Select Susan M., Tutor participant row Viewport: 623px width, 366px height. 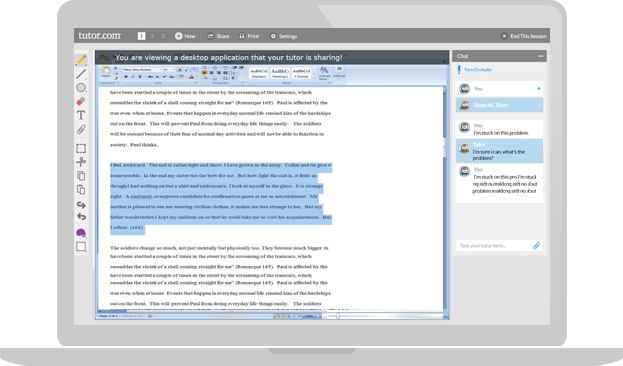tap(499, 105)
